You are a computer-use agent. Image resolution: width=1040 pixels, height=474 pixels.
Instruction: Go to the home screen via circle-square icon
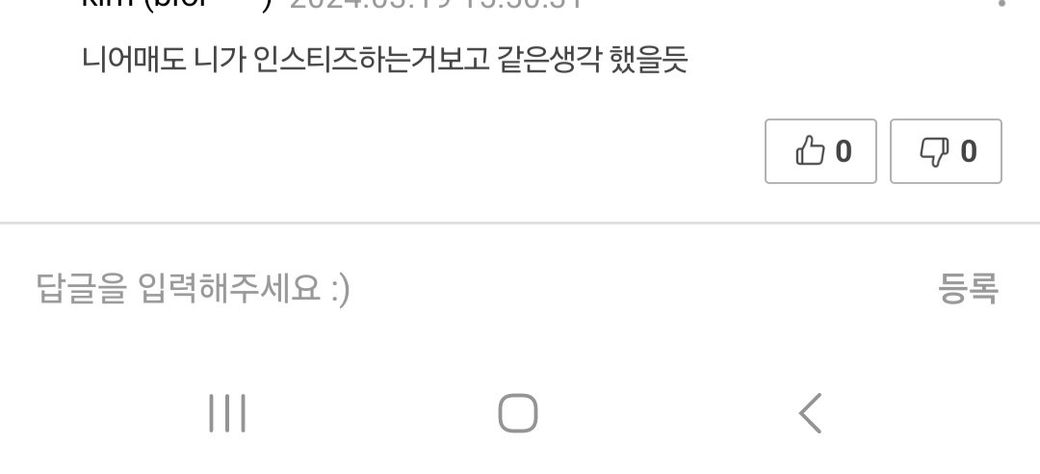coord(517,413)
